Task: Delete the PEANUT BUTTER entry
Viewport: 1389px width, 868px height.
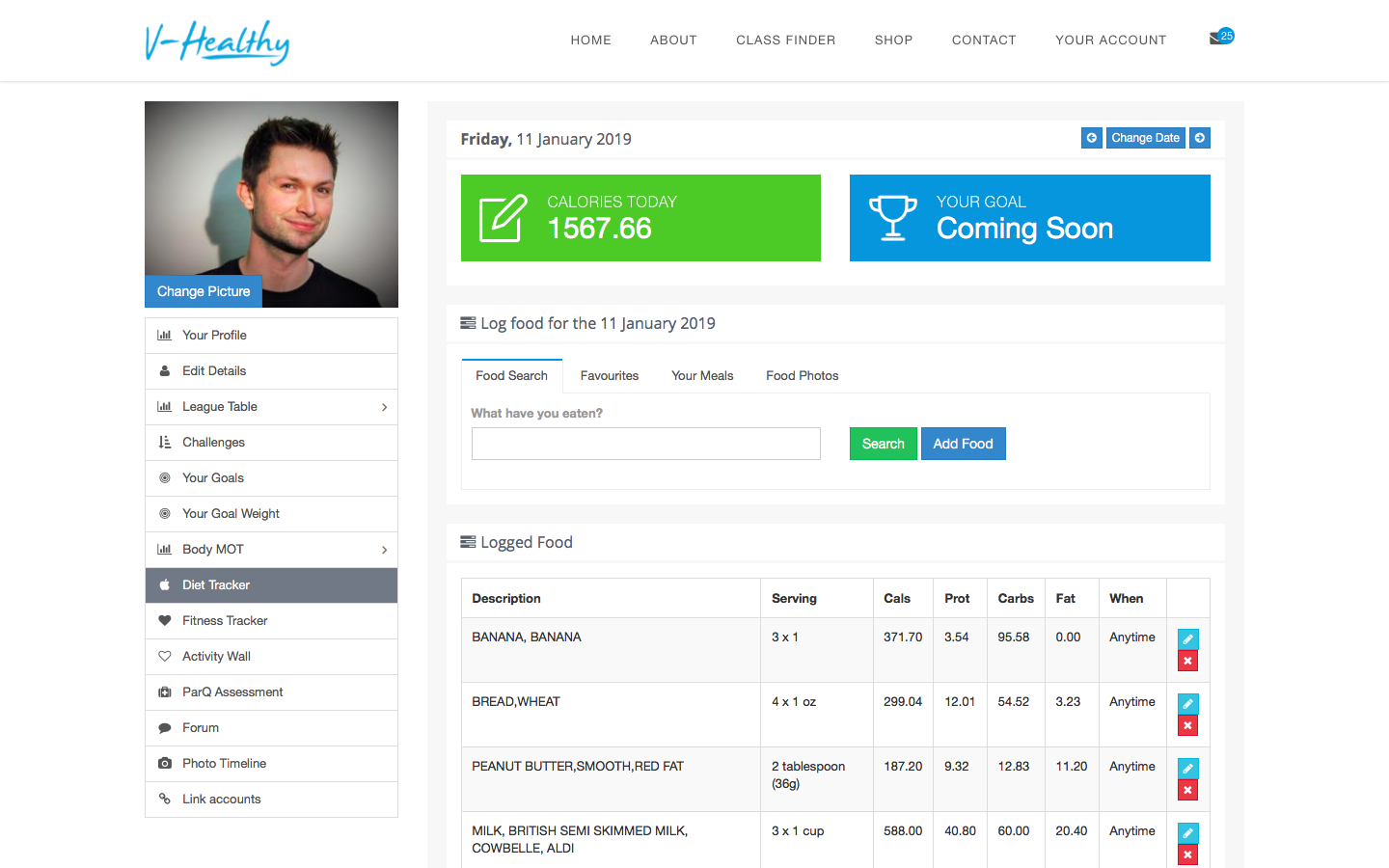Action: pyautogui.click(x=1188, y=790)
